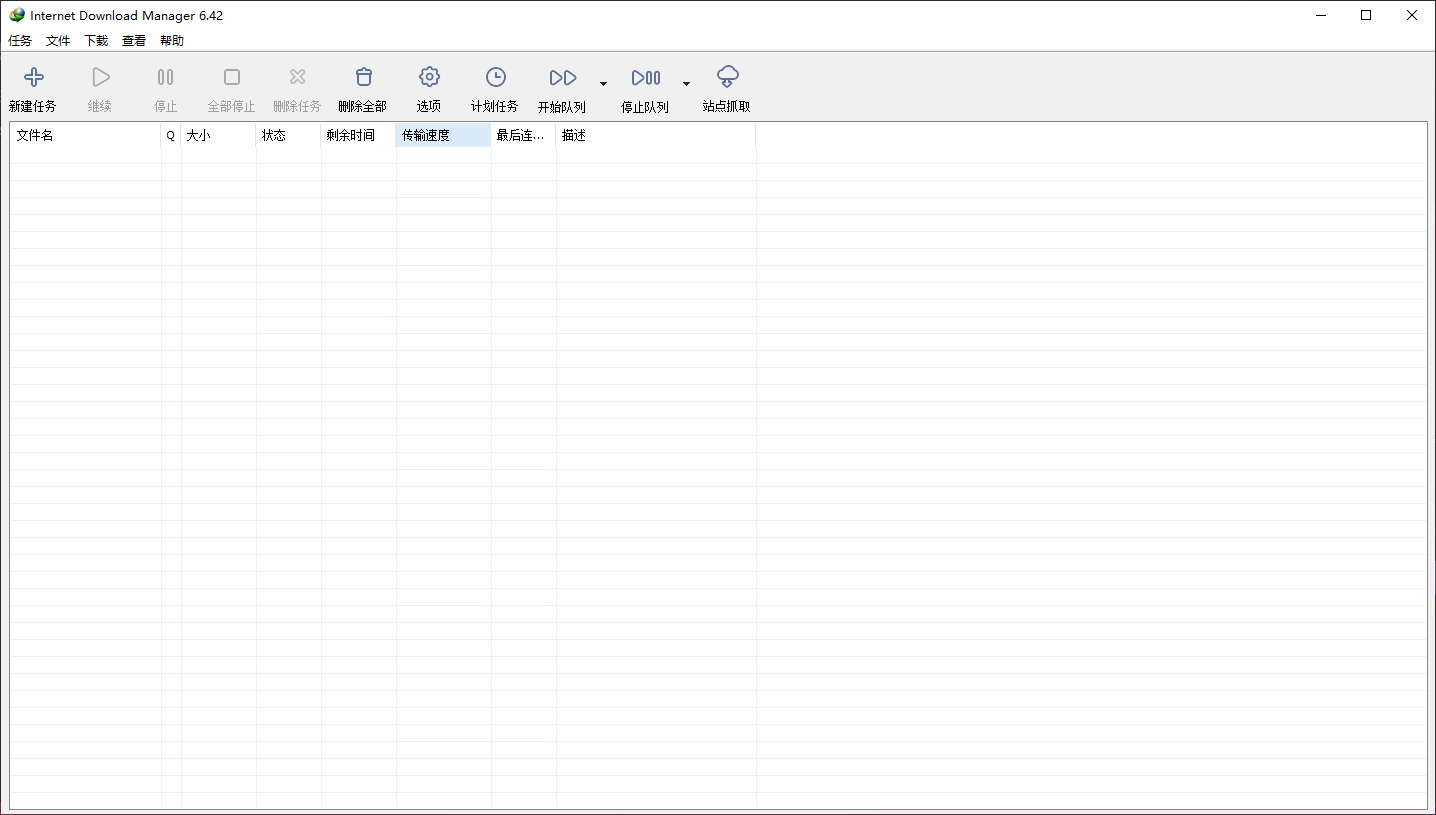
Task: Open 选项 gear settings
Action: point(429,77)
